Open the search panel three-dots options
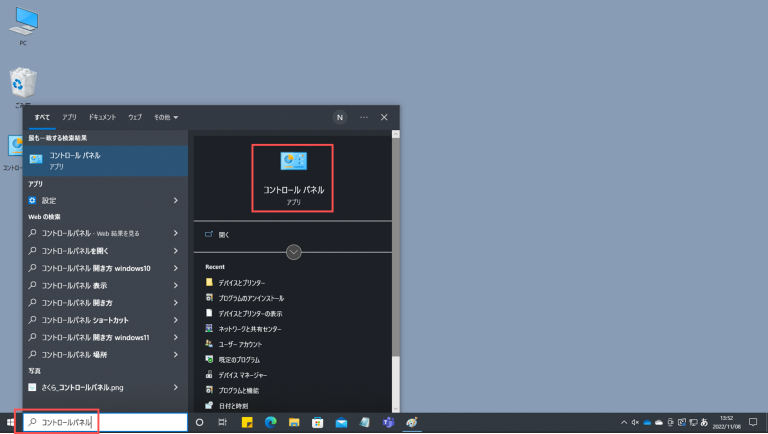 pos(364,118)
